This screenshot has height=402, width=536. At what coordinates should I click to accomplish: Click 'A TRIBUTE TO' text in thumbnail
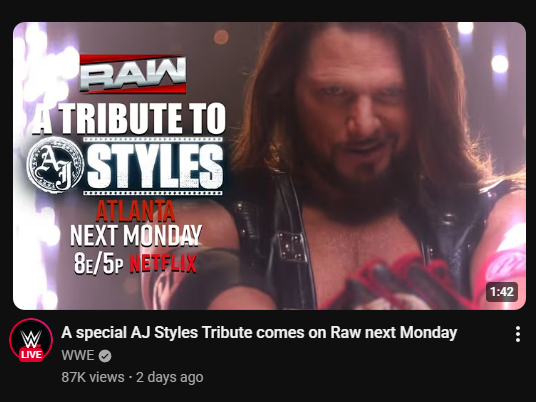point(129,118)
